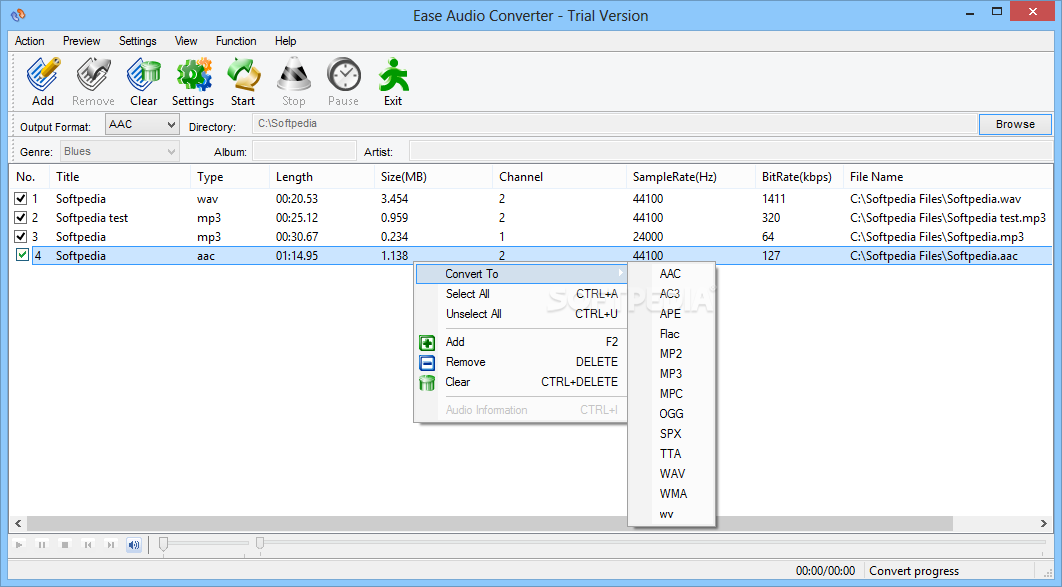This screenshot has height=587, width=1062.
Task: Click the Album input field
Action: pyautogui.click(x=304, y=151)
